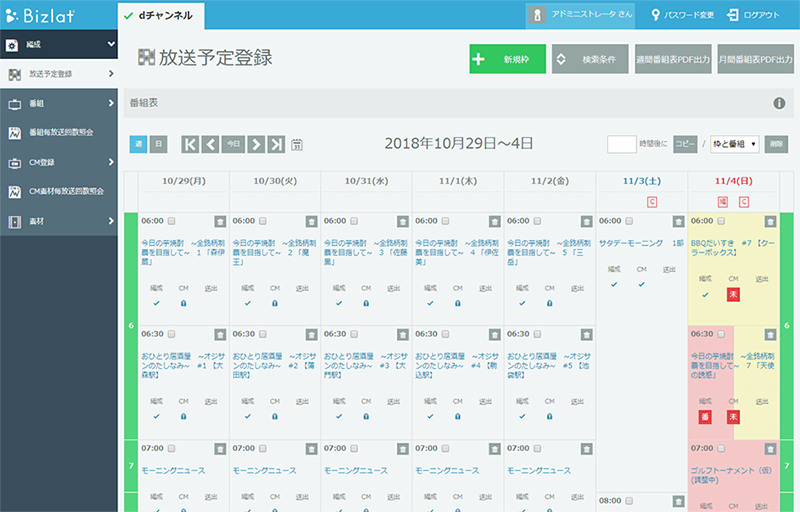Click the red 未 status badge on 11/4 06:00
The width and height of the screenshot is (800, 512).
pyautogui.click(x=733, y=294)
